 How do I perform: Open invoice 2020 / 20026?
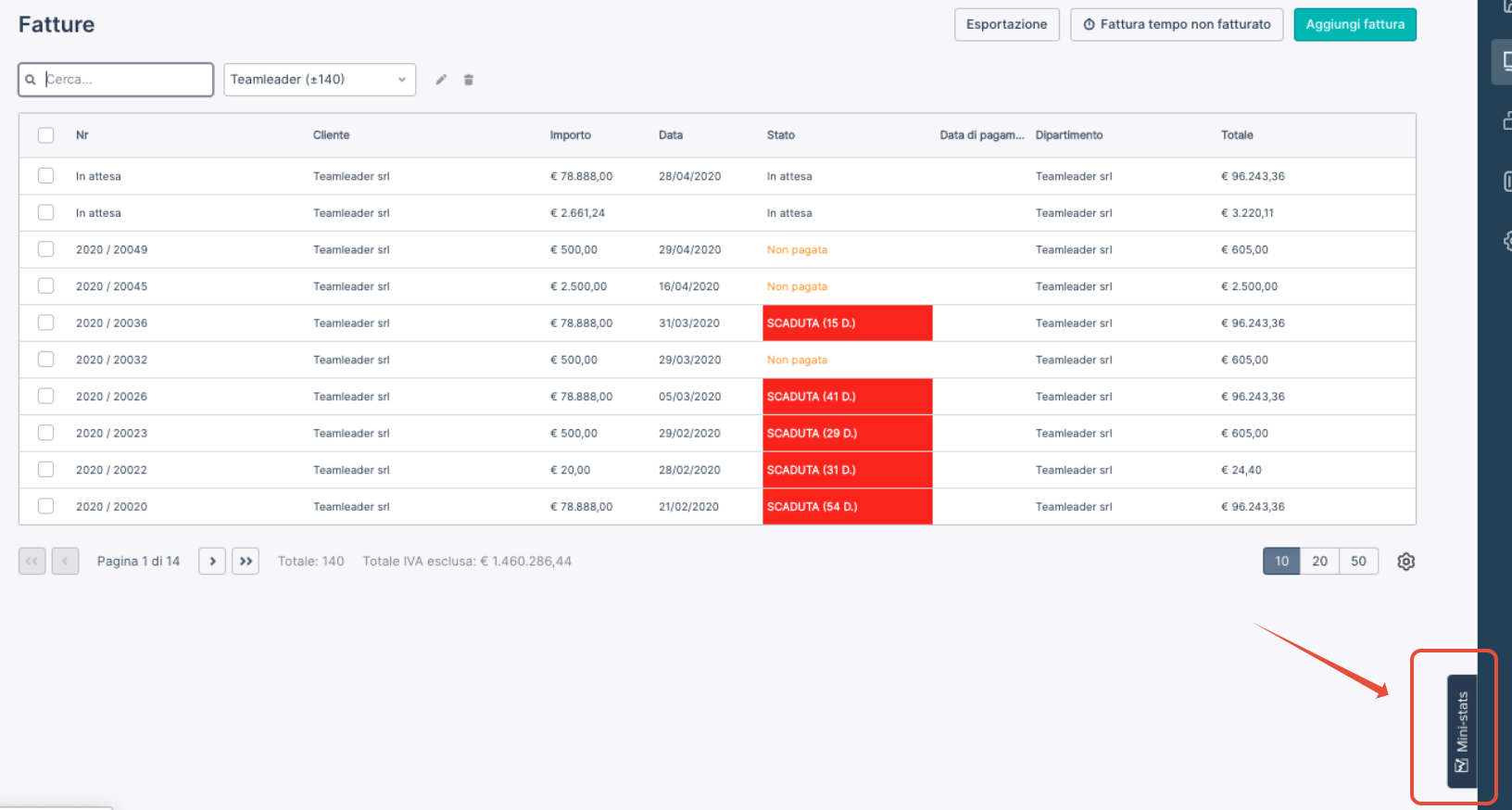(111, 397)
